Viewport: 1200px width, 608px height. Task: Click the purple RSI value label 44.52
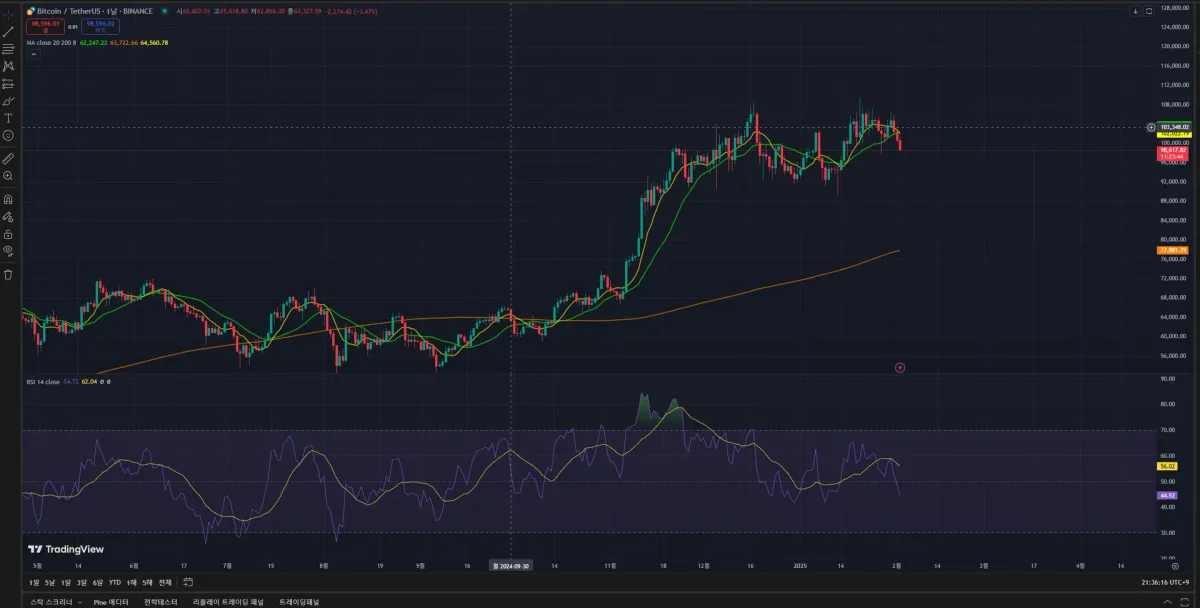(x=1166, y=495)
